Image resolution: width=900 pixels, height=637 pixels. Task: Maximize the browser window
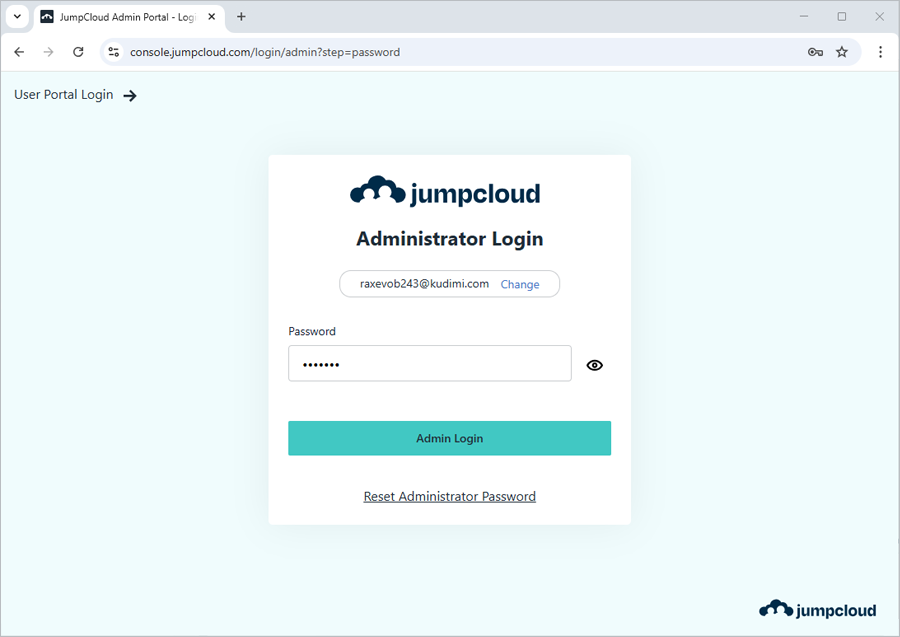[x=841, y=17]
